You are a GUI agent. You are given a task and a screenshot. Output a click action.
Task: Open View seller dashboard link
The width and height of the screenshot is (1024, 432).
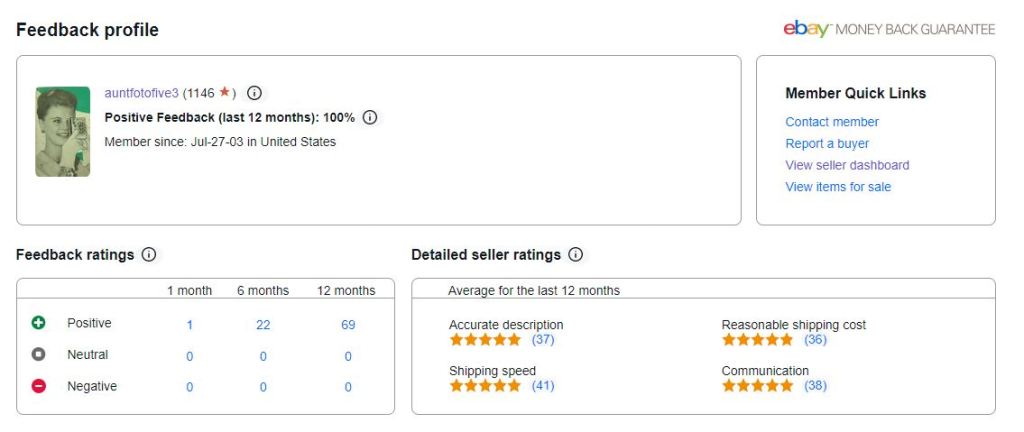point(847,165)
